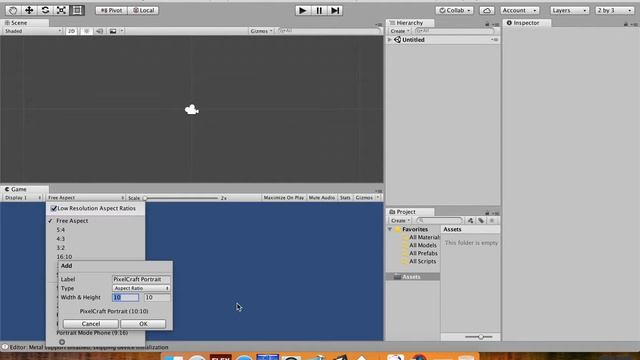Toggle the Pivot handle position button
Screen dimensions: 640x360
click(111, 10)
